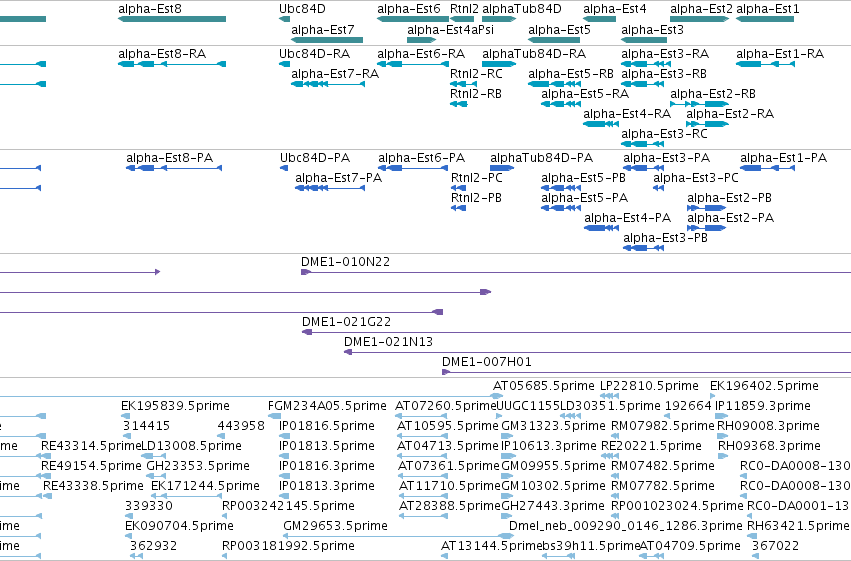Click the EK195839.5prime EST label
The width and height of the screenshot is (851, 561).
click(175, 406)
